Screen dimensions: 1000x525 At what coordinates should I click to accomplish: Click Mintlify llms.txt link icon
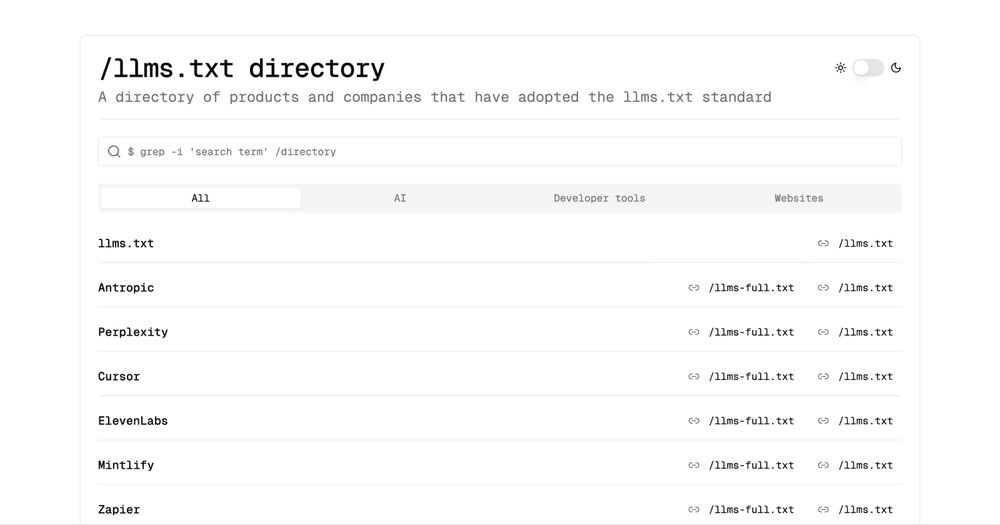[x=823, y=465]
